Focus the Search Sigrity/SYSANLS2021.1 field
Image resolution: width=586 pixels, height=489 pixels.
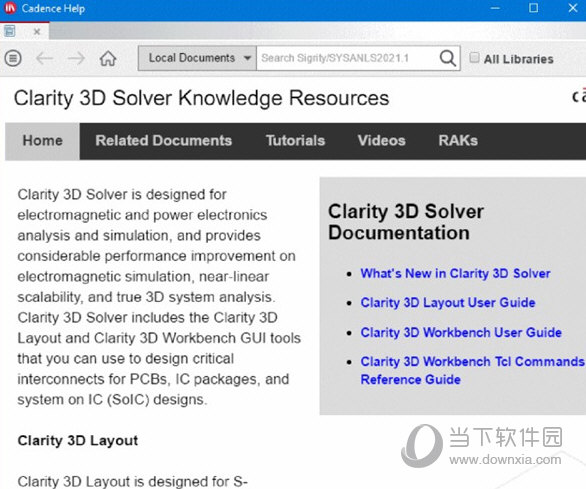(348, 58)
